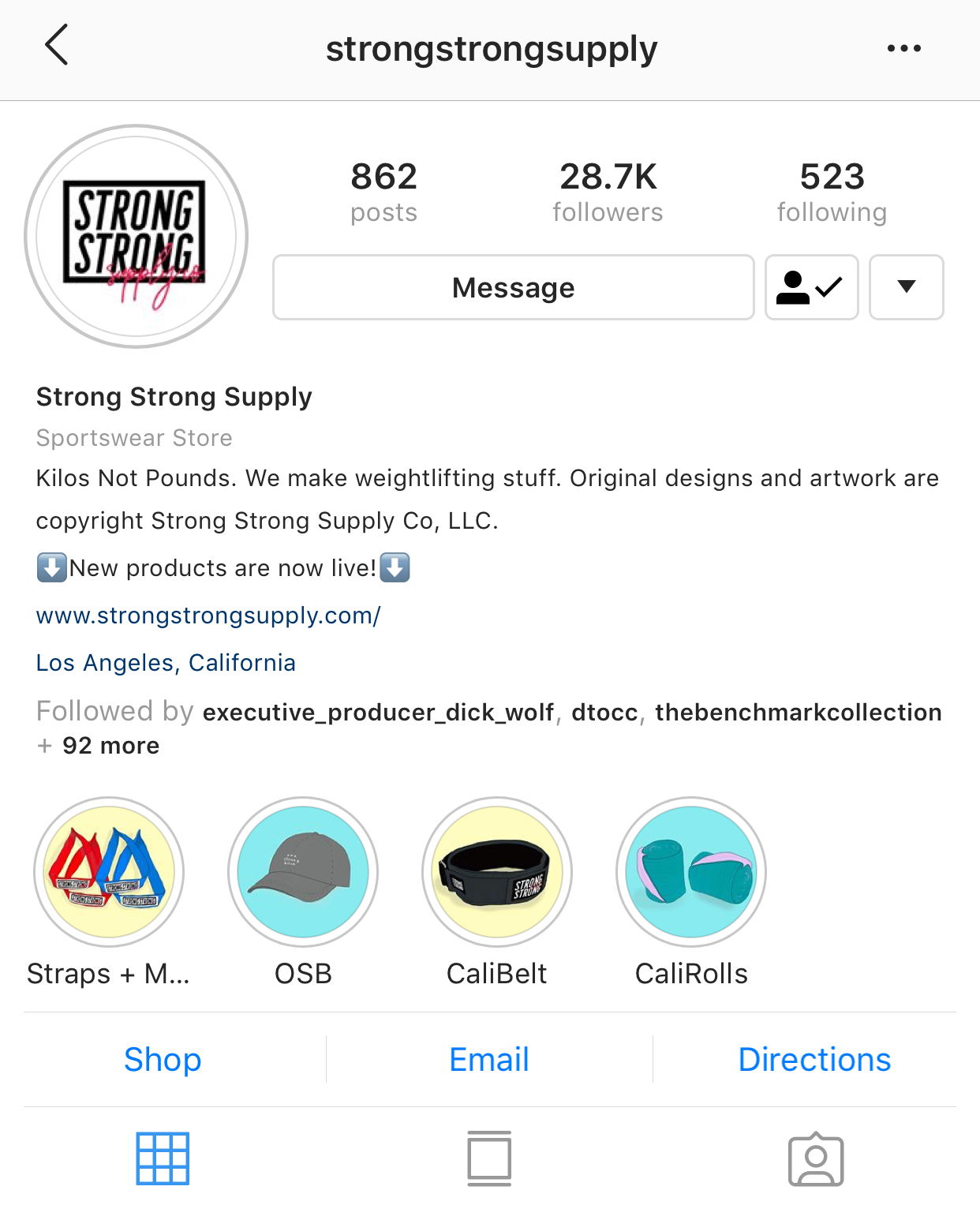
Task: Open the OSB hat story highlight
Action: (303, 872)
